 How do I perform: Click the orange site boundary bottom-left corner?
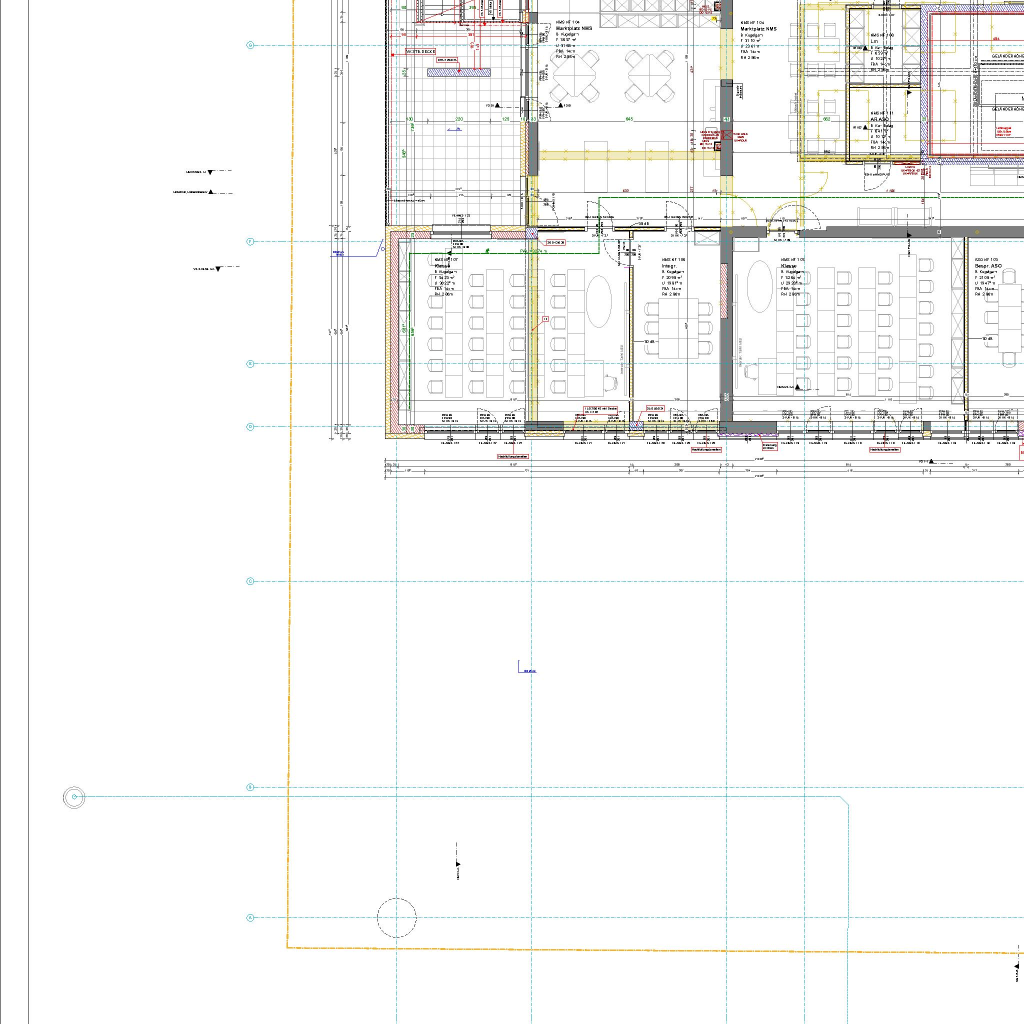(288, 946)
